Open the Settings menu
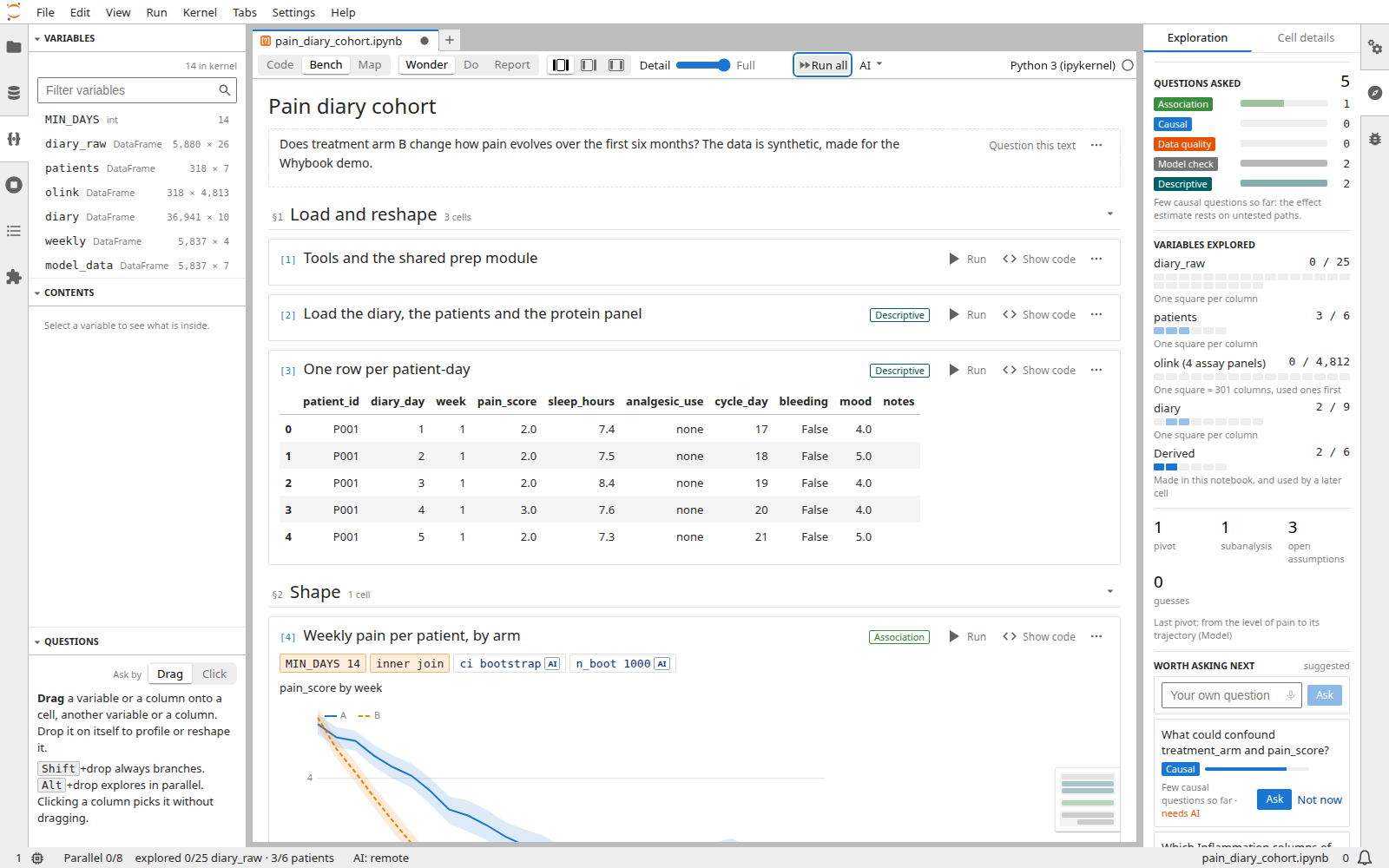Image resolution: width=1389 pixels, height=868 pixels. [293, 12]
